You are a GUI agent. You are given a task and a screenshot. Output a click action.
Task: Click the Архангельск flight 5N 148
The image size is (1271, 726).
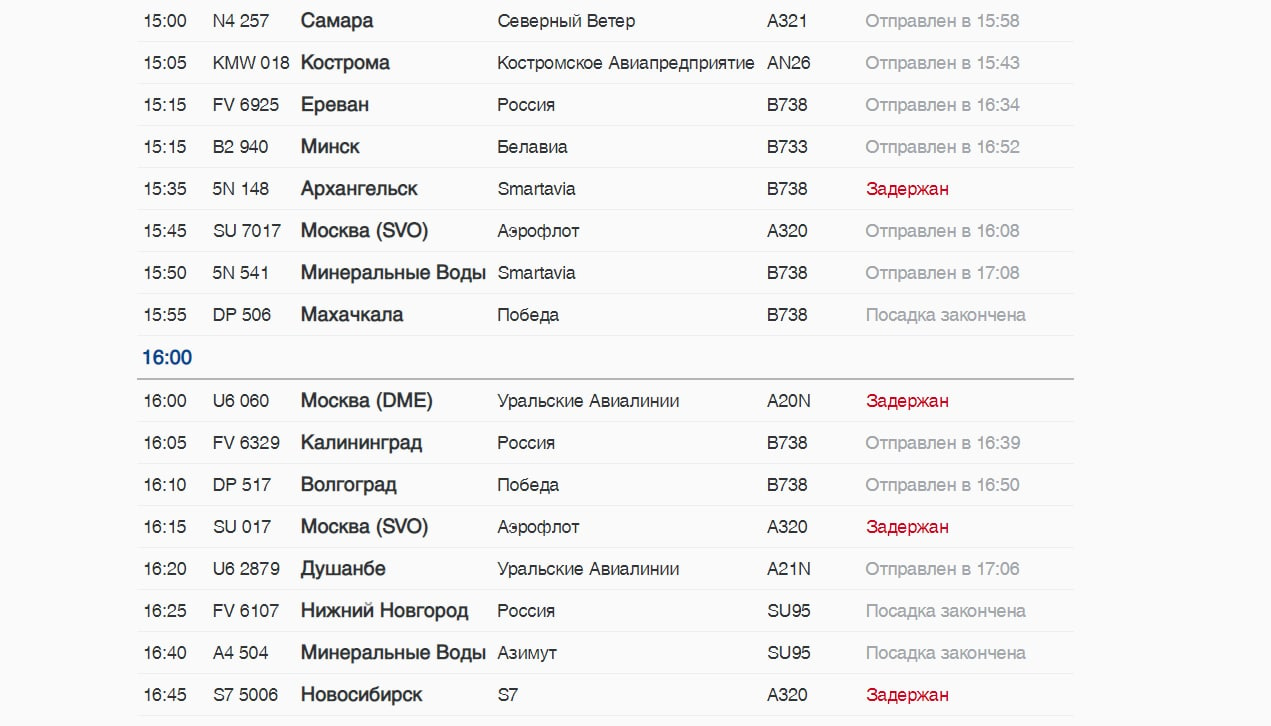(605, 189)
